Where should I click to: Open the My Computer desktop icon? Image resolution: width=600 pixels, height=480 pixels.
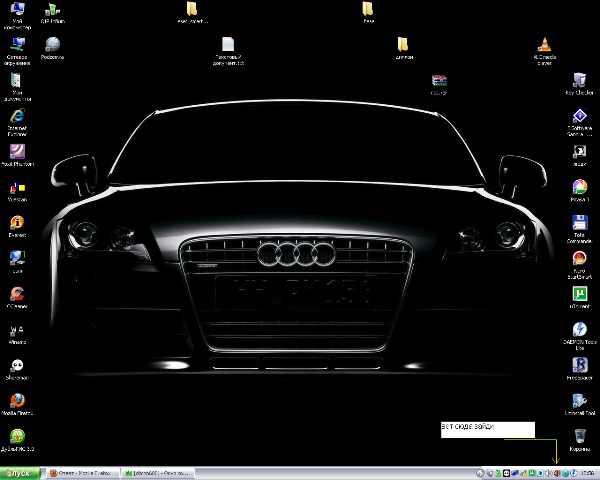tap(17, 15)
